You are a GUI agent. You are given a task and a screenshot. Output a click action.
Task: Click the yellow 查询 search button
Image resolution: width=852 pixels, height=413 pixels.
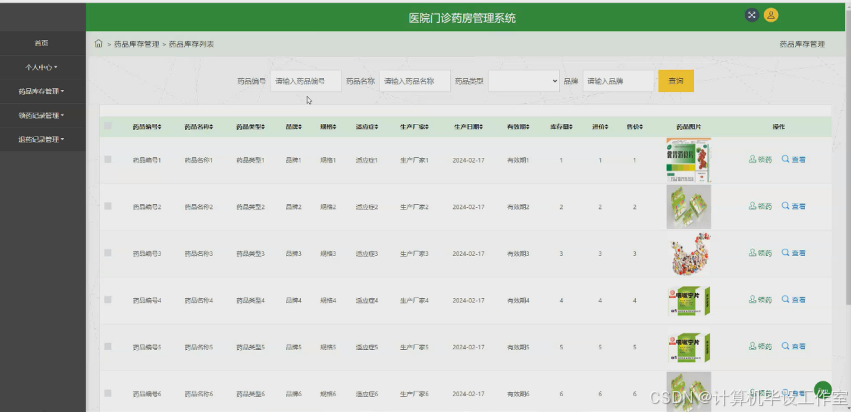click(x=676, y=81)
